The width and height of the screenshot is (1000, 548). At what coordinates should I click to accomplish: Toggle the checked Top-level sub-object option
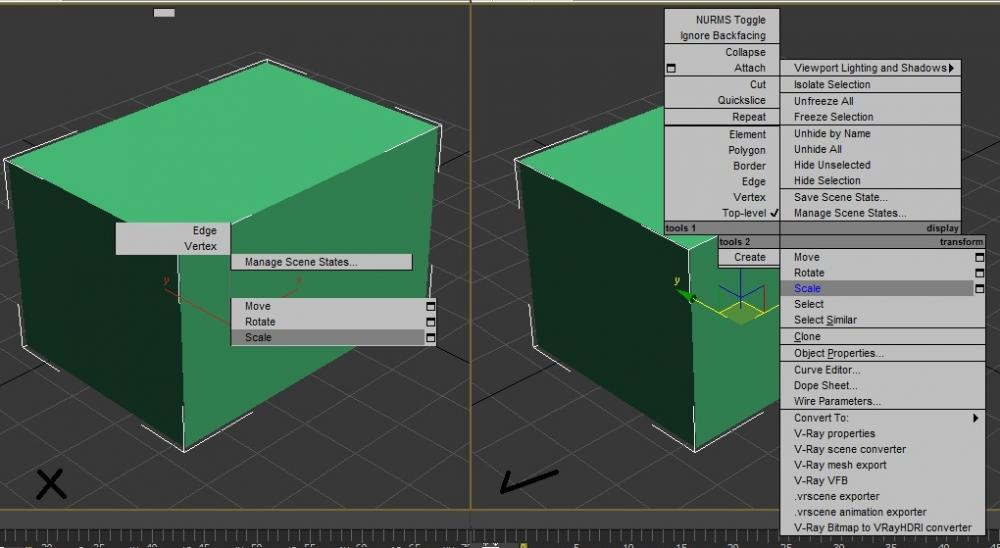[745, 213]
